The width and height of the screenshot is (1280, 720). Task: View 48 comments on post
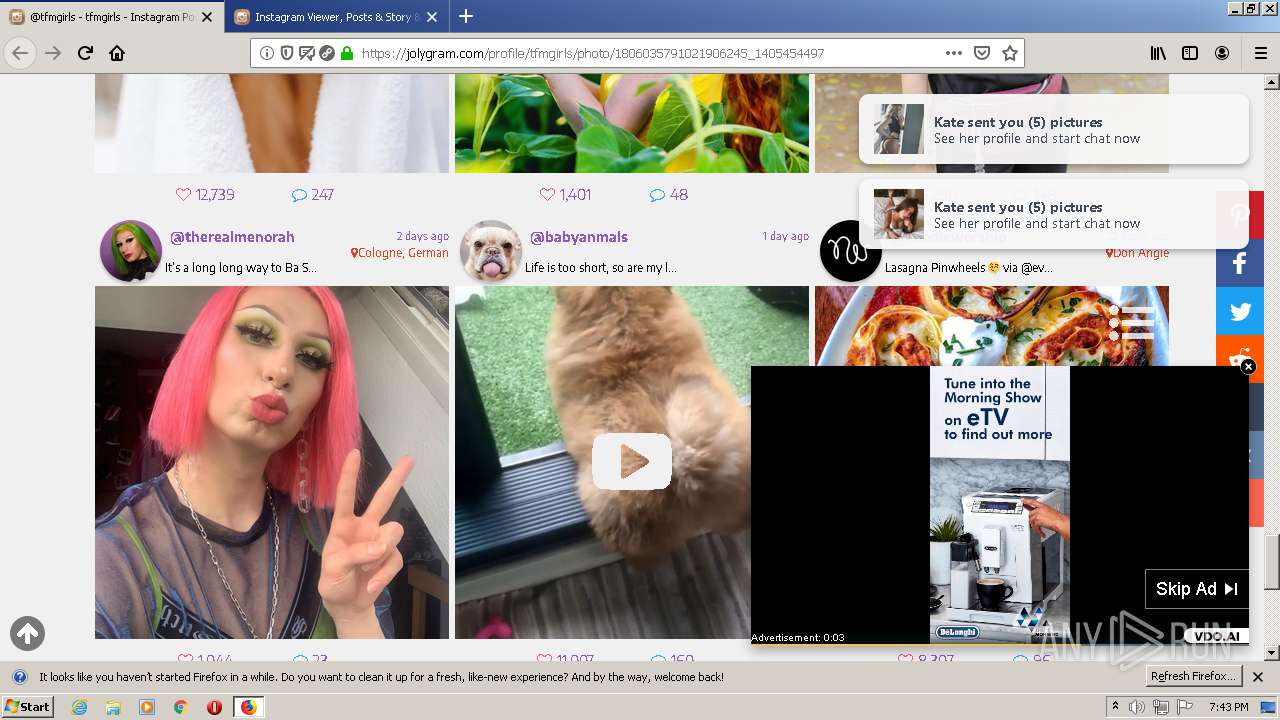[x=669, y=195]
